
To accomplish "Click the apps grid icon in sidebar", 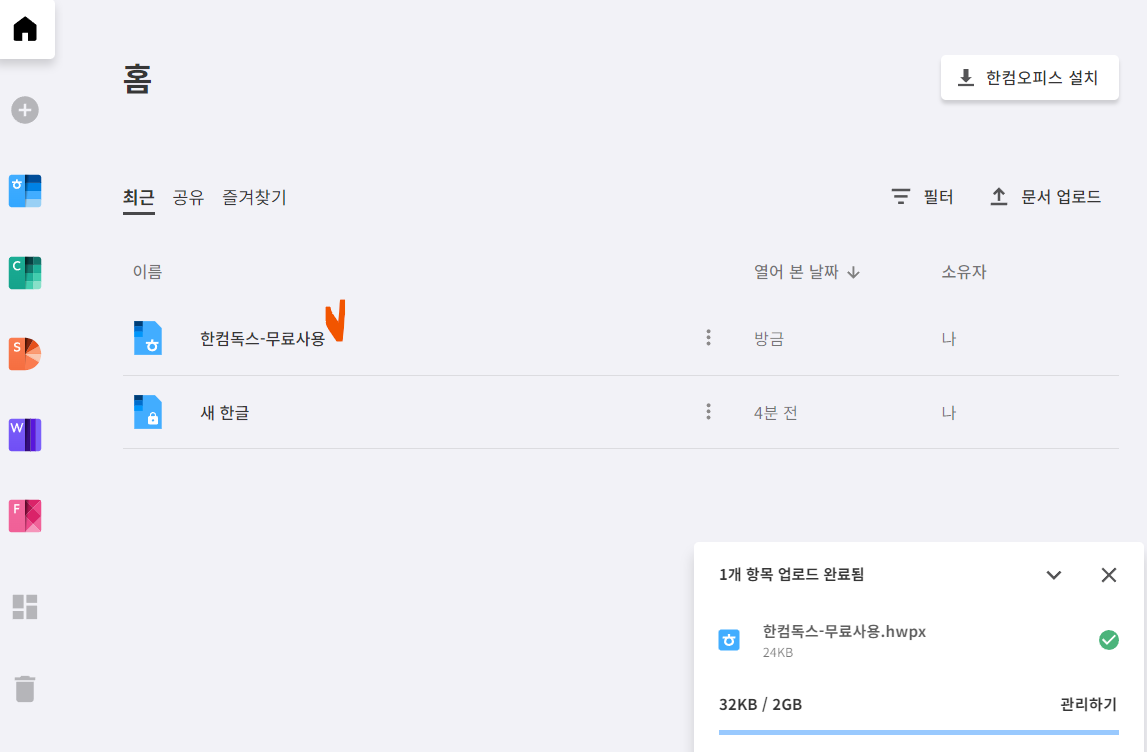I will point(23,606).
